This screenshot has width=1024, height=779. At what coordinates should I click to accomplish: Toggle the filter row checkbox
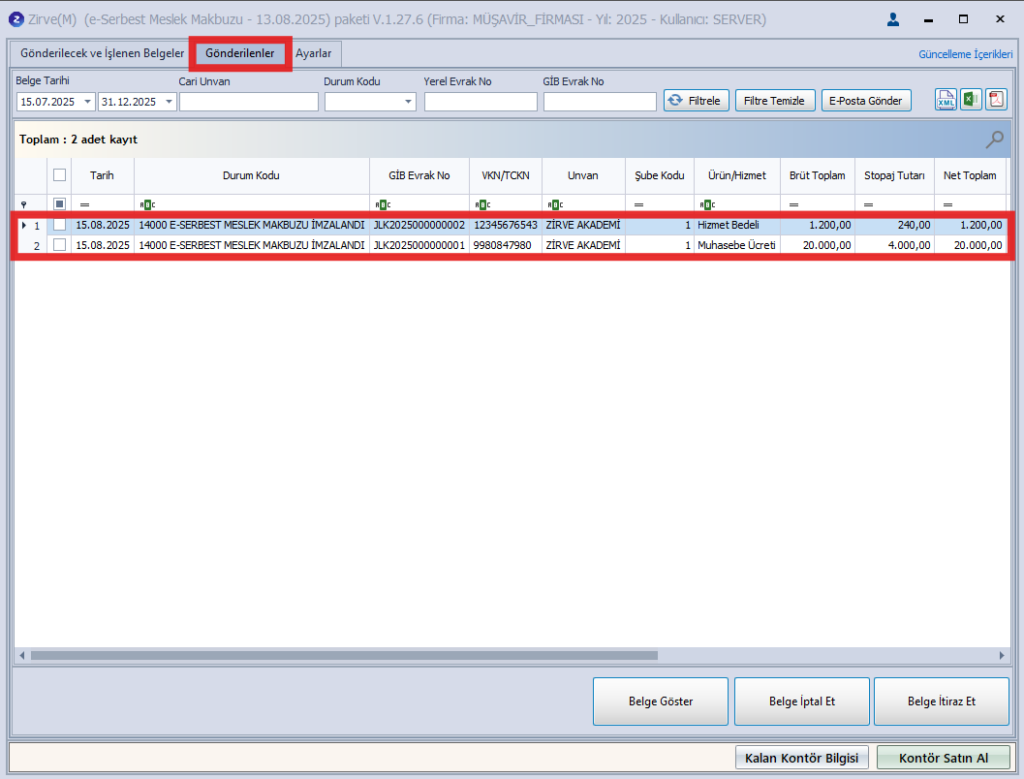point(59,204)
